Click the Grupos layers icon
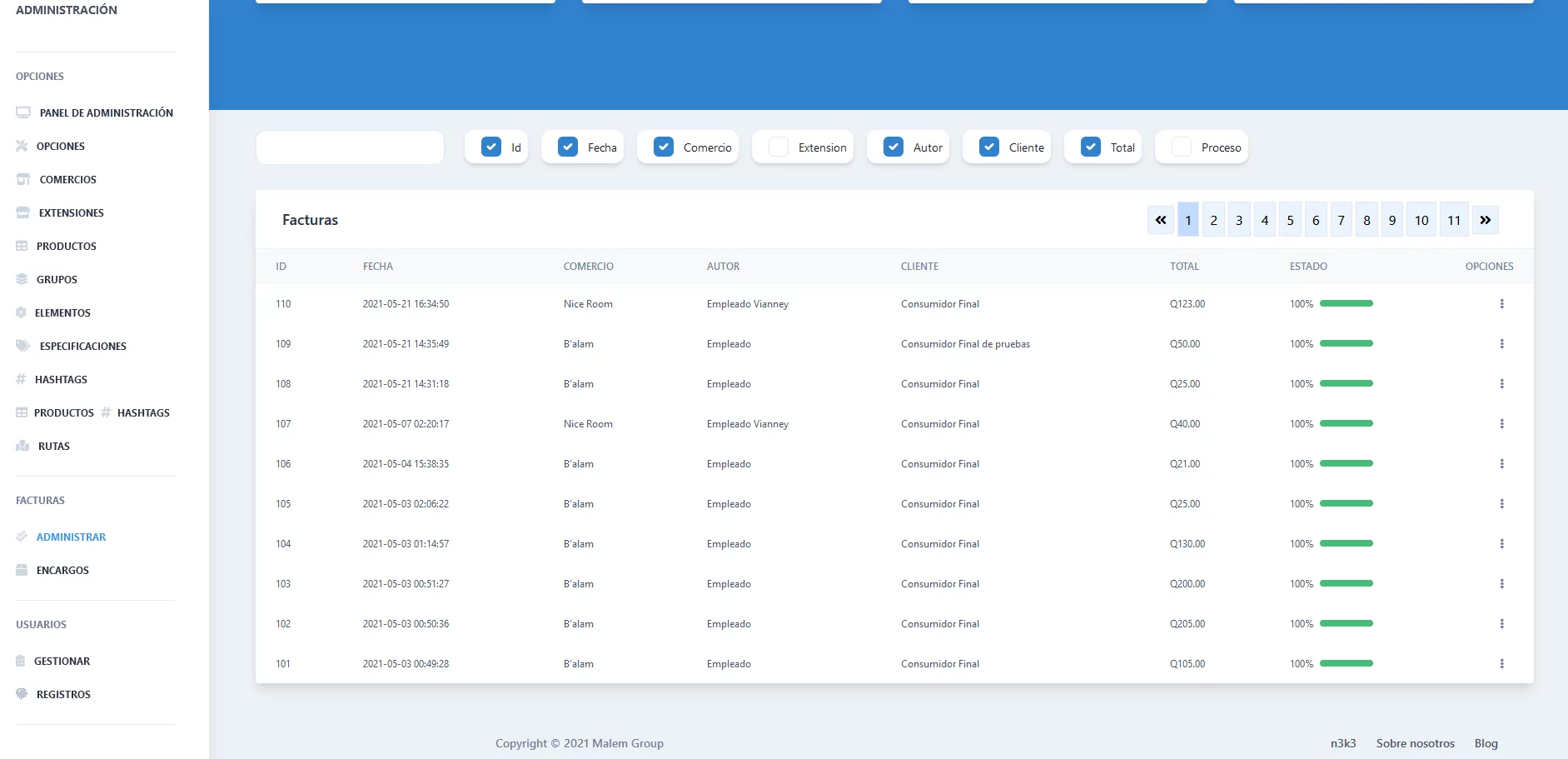The width and height of the screenshot is (1568, 759). (x=22, y=279)
